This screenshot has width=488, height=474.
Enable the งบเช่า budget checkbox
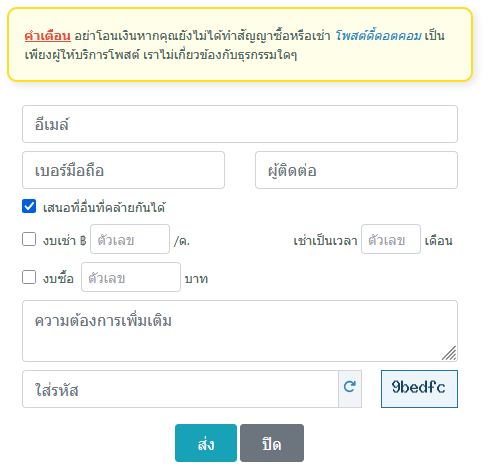tap(29, 239)
